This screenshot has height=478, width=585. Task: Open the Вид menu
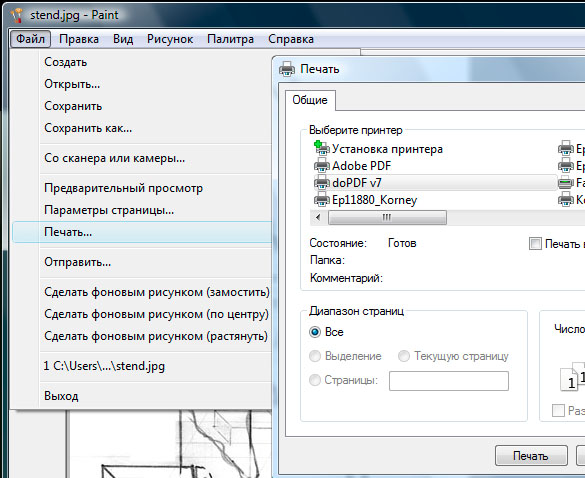pyautogui.click(x=123, y=39)
